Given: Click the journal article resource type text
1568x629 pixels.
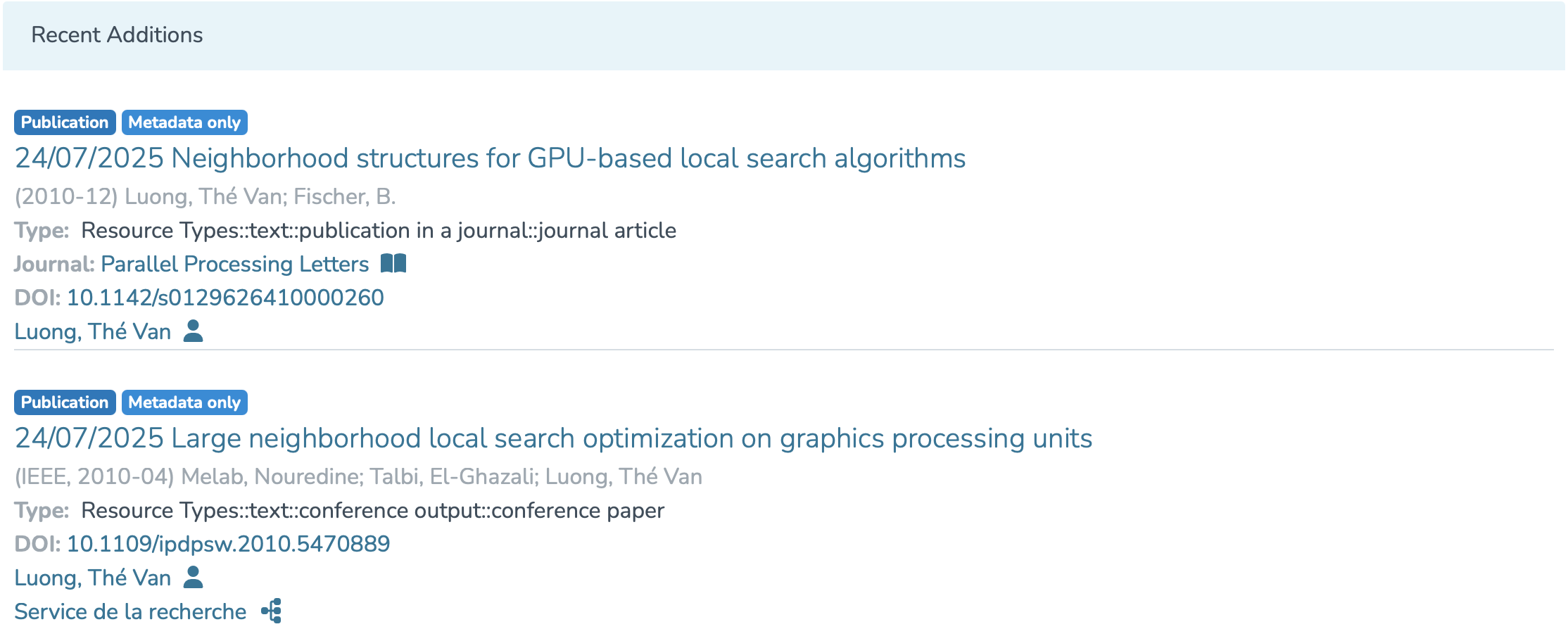Looking at the screenshot, I should [379, 230].
